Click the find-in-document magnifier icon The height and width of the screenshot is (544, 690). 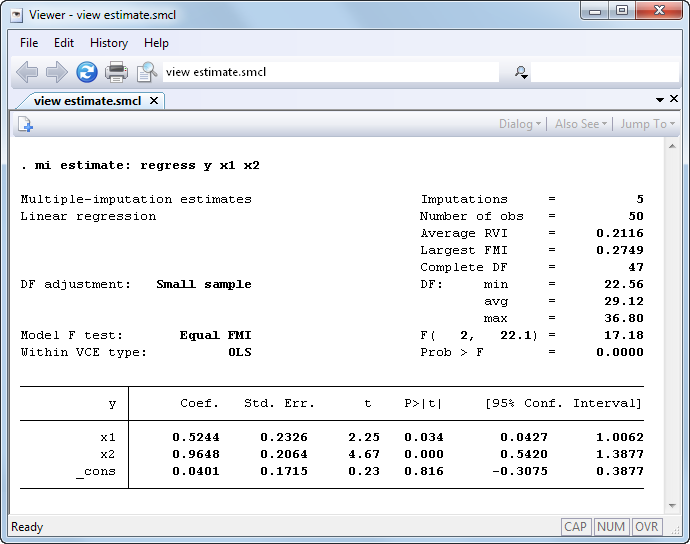[x=147, y=72]
